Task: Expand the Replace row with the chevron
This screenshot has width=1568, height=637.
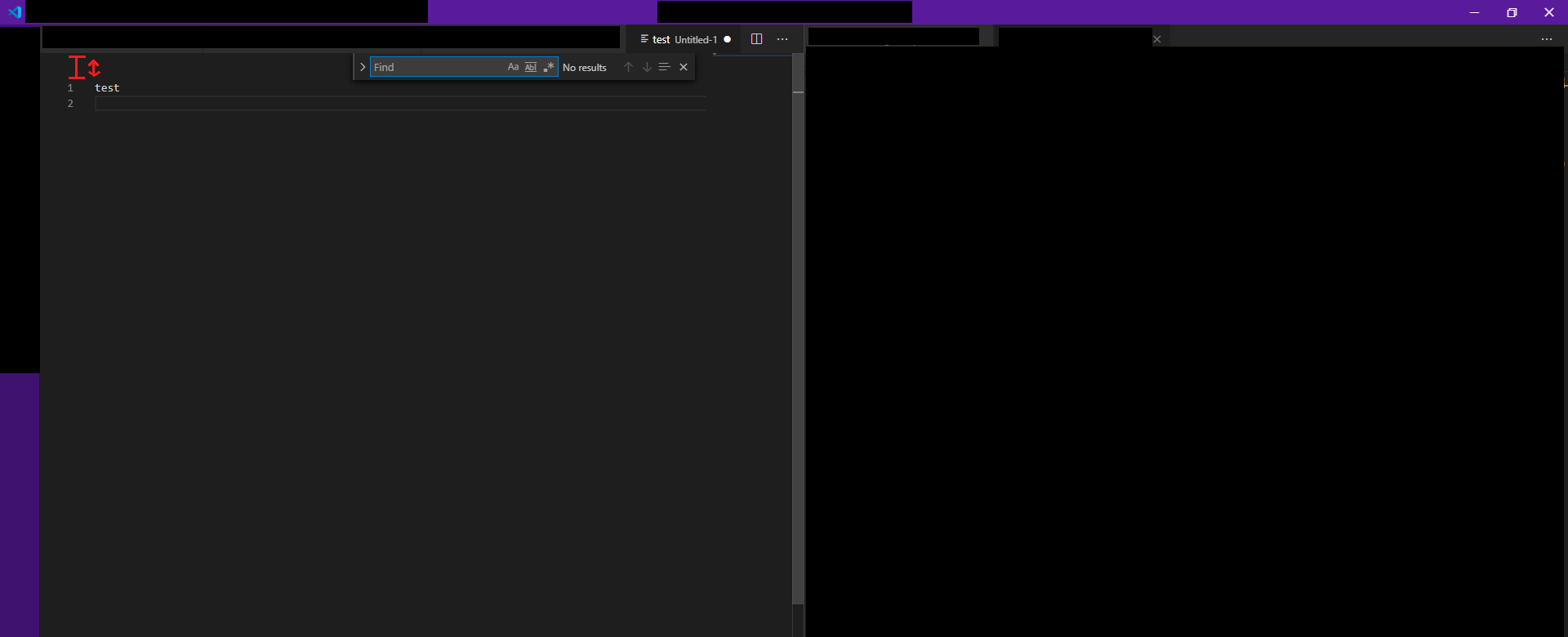Action: coord(363,67)
